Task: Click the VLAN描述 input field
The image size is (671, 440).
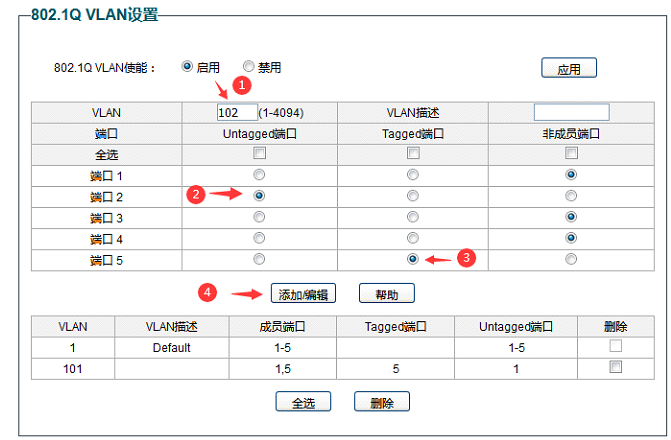Action: (571, 112)
